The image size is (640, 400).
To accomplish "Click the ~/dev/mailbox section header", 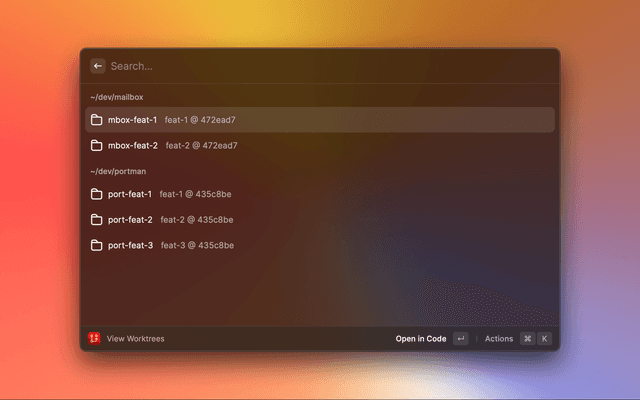I will 117,97.
